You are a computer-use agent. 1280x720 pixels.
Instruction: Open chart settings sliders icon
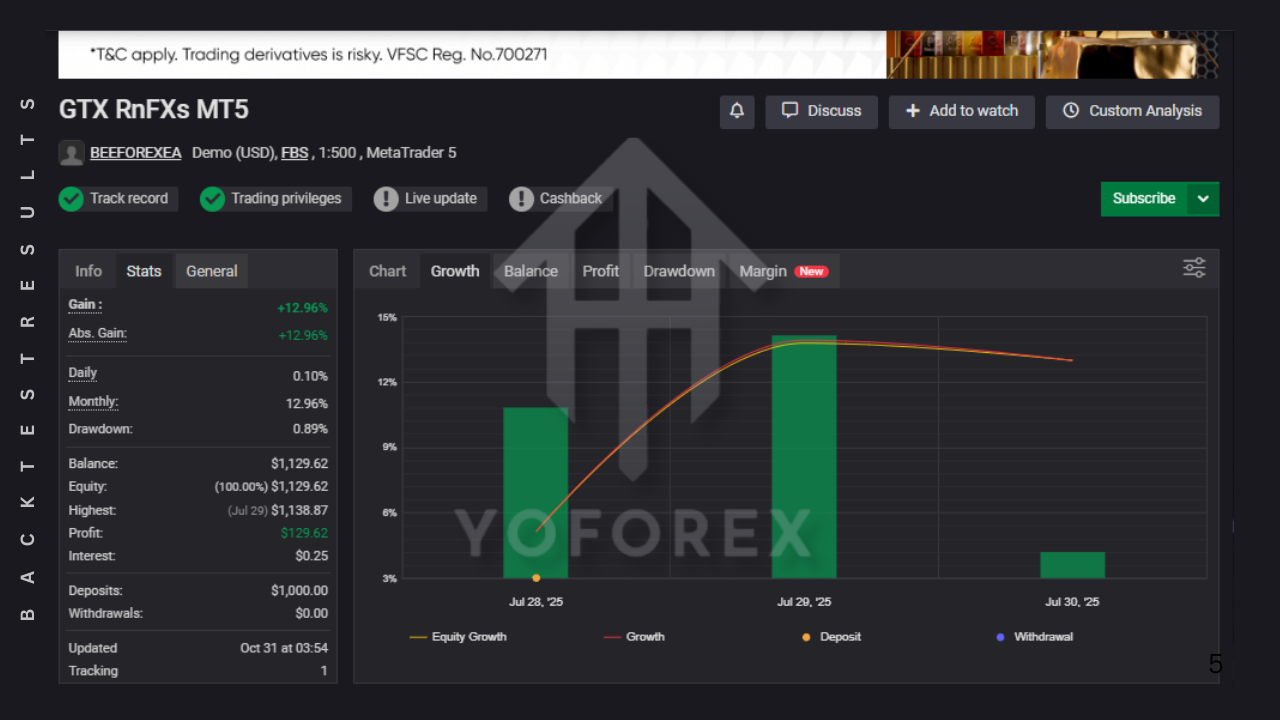pyautogui.click(x=1194, y=268)
